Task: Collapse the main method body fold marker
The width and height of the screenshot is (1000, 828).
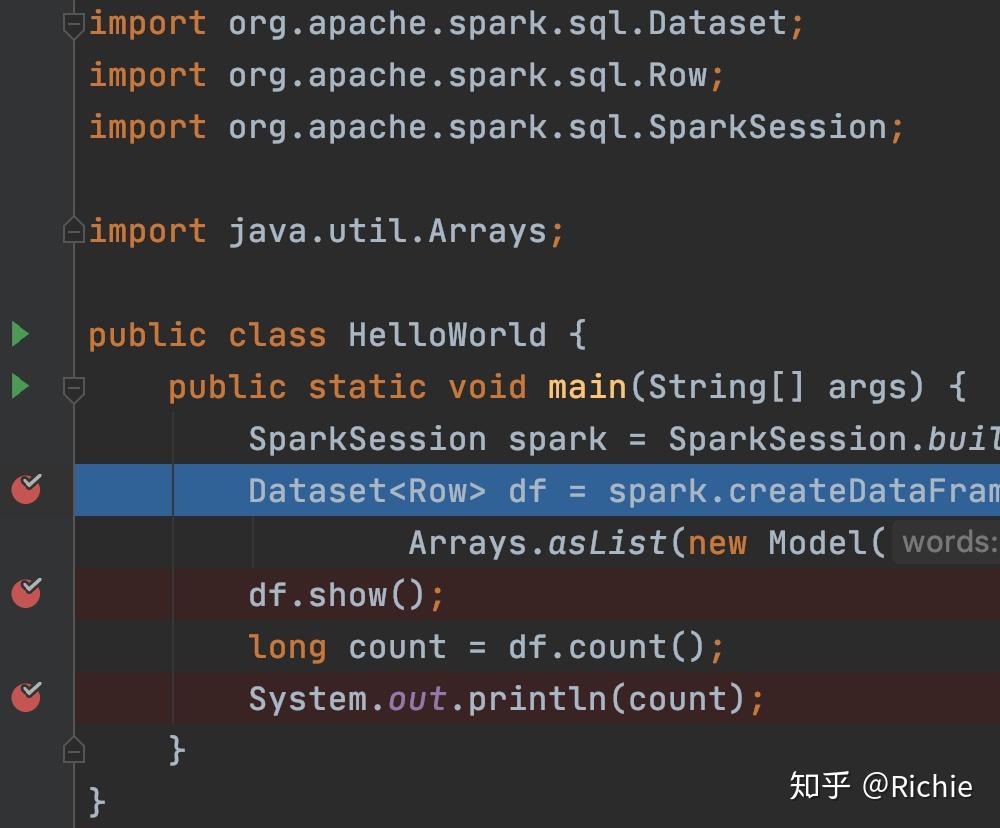Action: point(73,387)
